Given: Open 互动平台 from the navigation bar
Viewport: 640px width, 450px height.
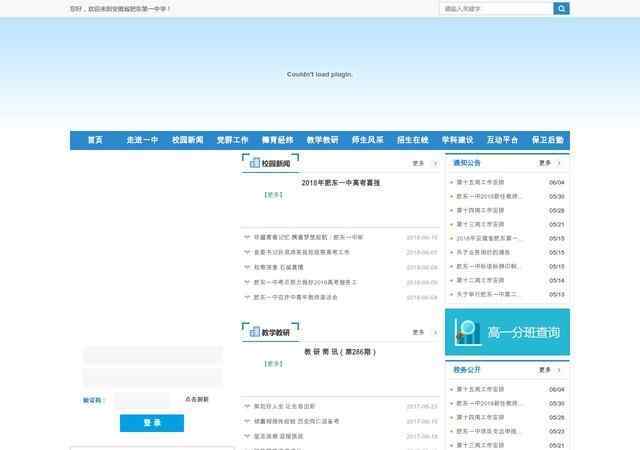Looking at the screenshot, I should [x=502, y=140].
